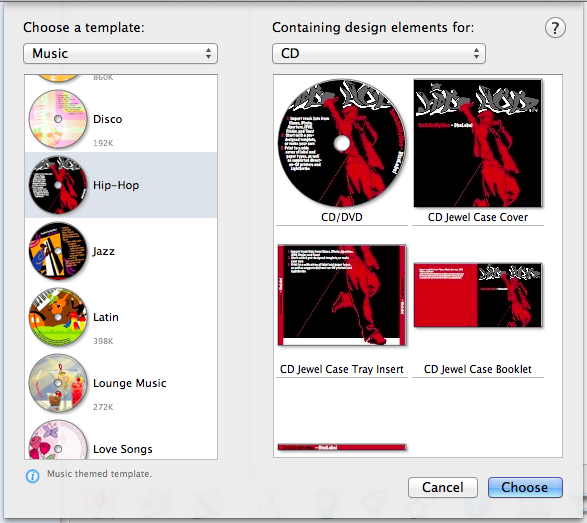Click the help question mark button
The height and width of the screenshot is (523, 587).
coord(555,28)
